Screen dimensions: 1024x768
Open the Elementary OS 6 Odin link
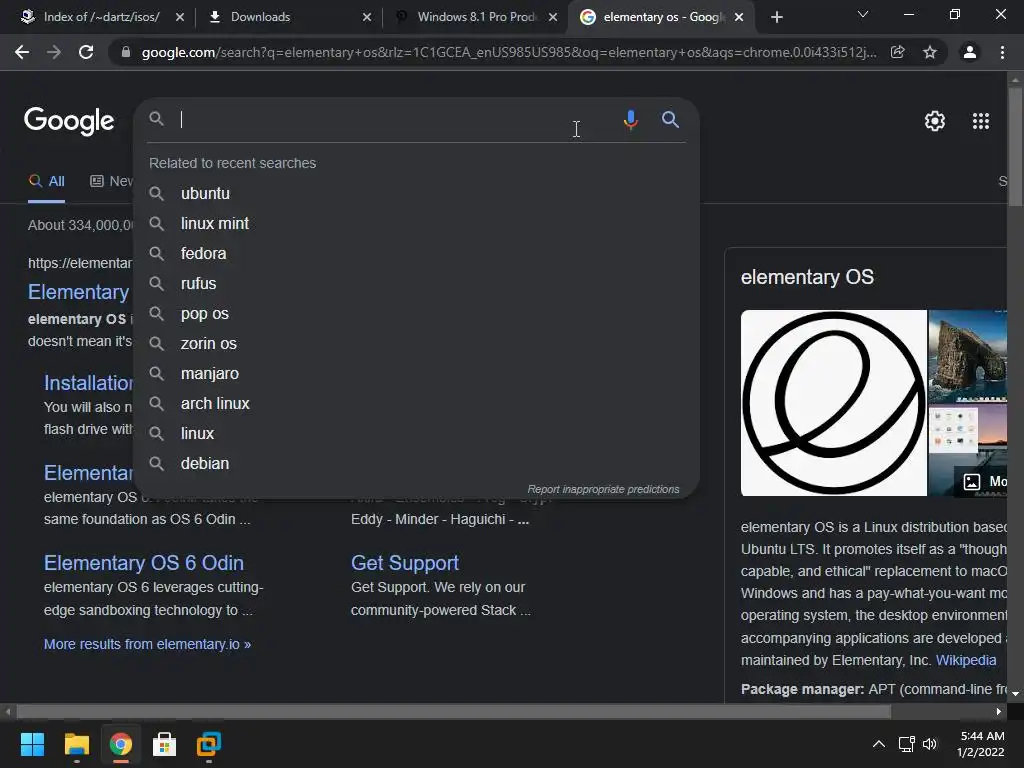[x=144, y=563]
